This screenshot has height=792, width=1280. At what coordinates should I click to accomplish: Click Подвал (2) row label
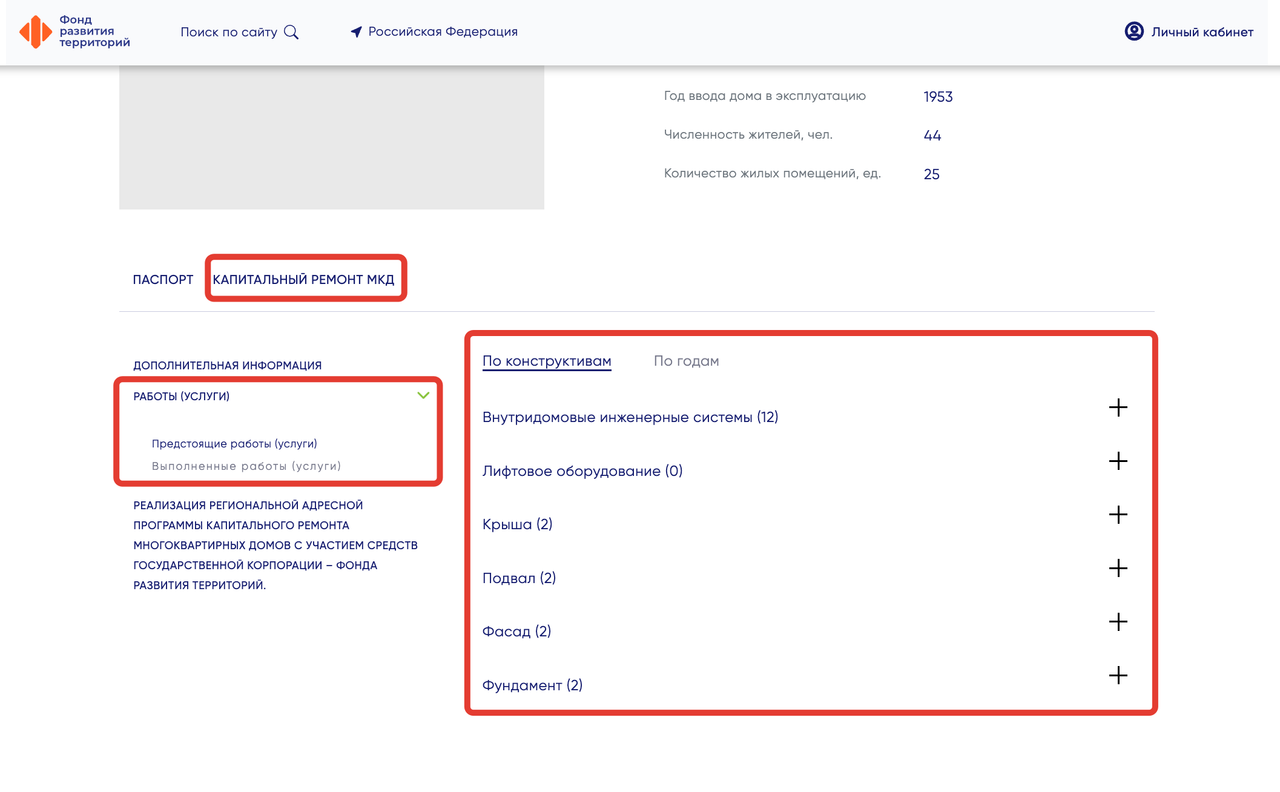pyautogui.click(x=519, y=578)
